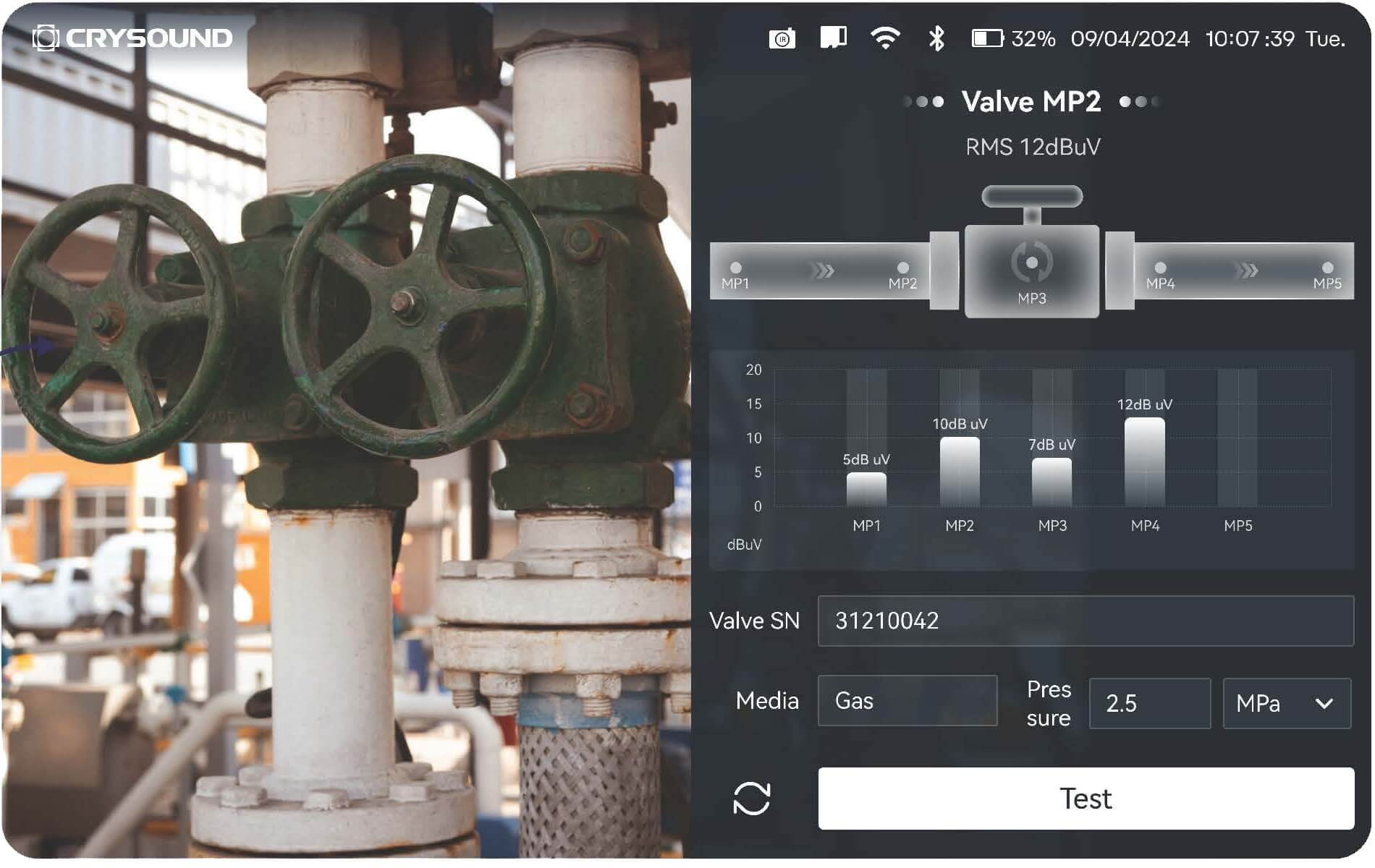The image size is (1375, 868).
Task: Click the pressure value field showing 2.5
Action: tap(1149, 703)
